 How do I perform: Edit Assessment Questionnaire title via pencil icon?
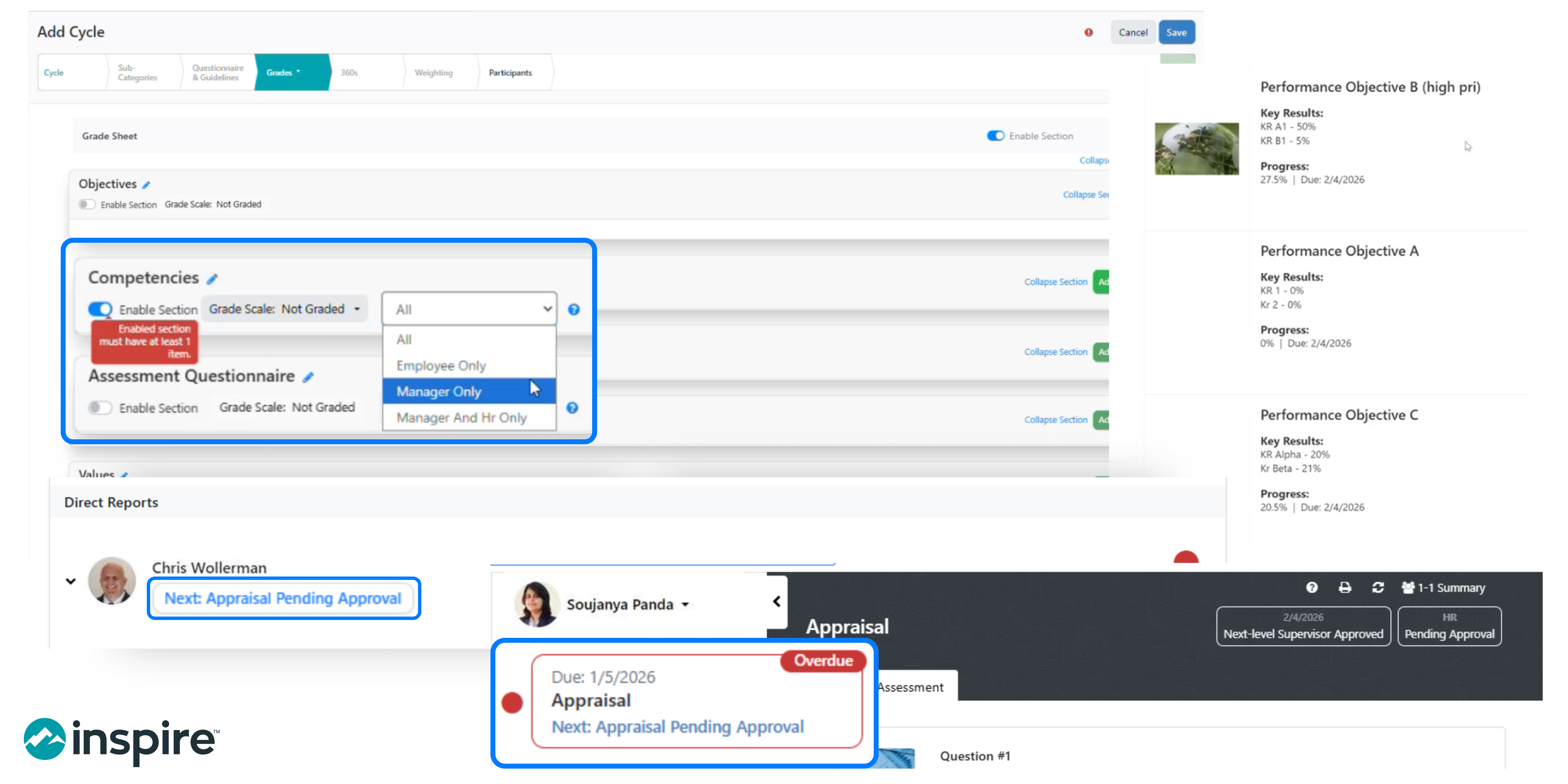click(x=309, y=377)
